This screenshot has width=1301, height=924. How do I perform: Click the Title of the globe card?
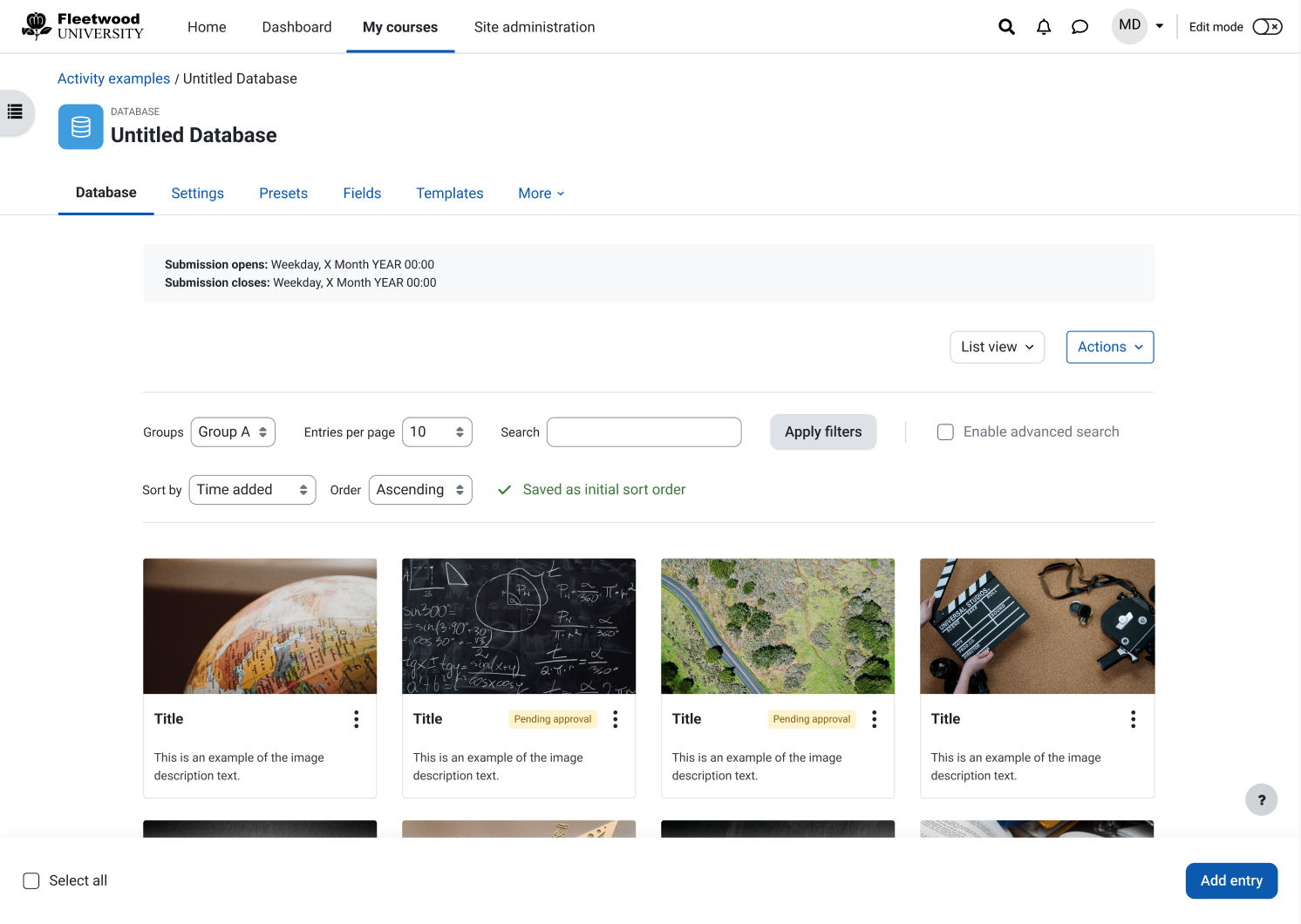point(169,719)
